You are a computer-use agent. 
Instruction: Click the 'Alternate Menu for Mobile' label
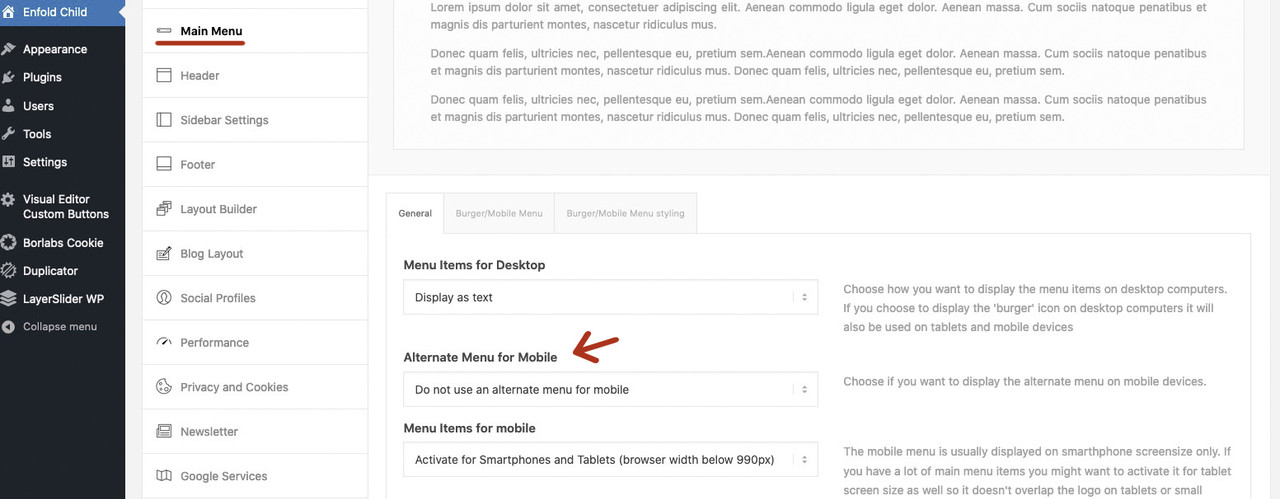point(480,357)
